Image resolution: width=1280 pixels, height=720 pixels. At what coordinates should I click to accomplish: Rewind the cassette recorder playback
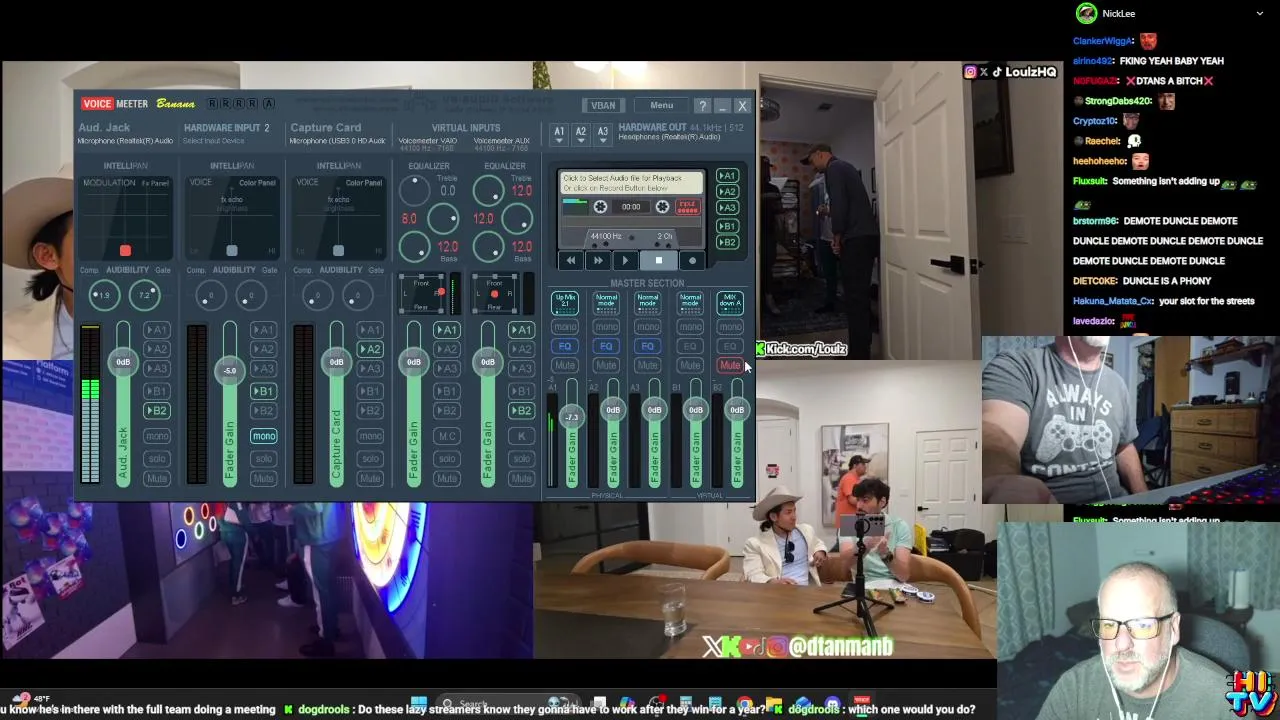[571, 261]
